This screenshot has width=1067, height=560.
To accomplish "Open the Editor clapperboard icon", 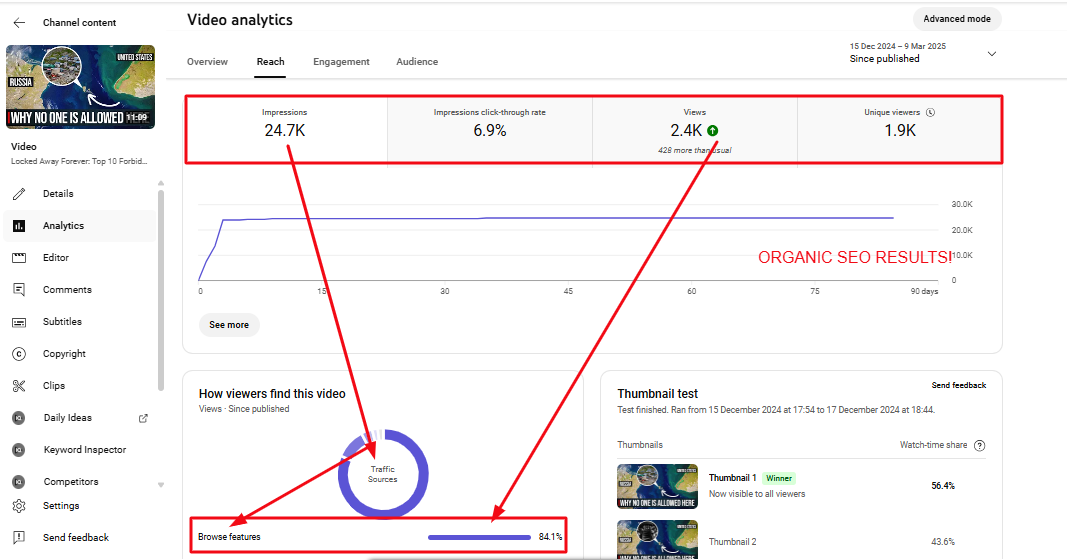I will (x=19, y=258).
